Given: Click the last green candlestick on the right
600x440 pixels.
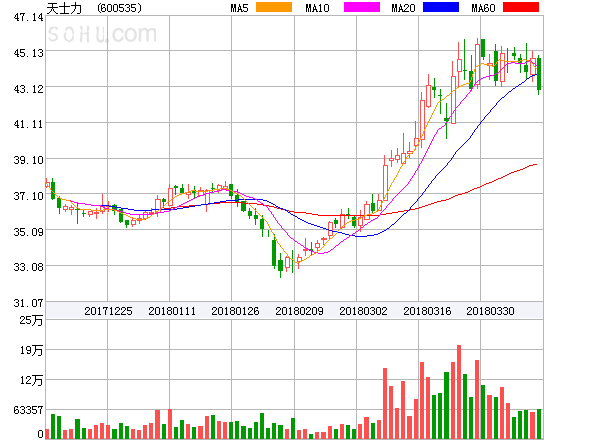Looking at the screenshot, I should [539, 74].
